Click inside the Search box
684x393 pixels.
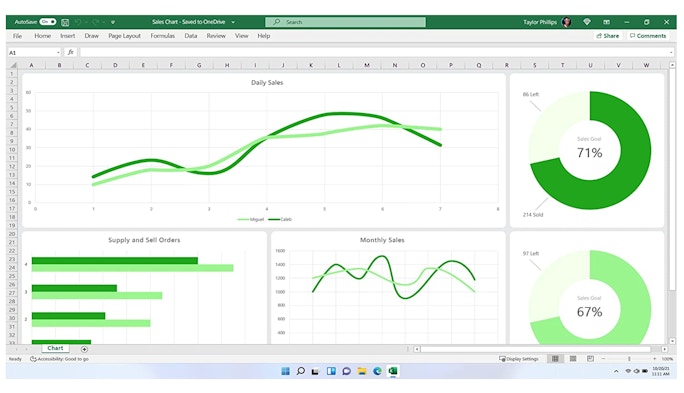[x=345, y=22]
